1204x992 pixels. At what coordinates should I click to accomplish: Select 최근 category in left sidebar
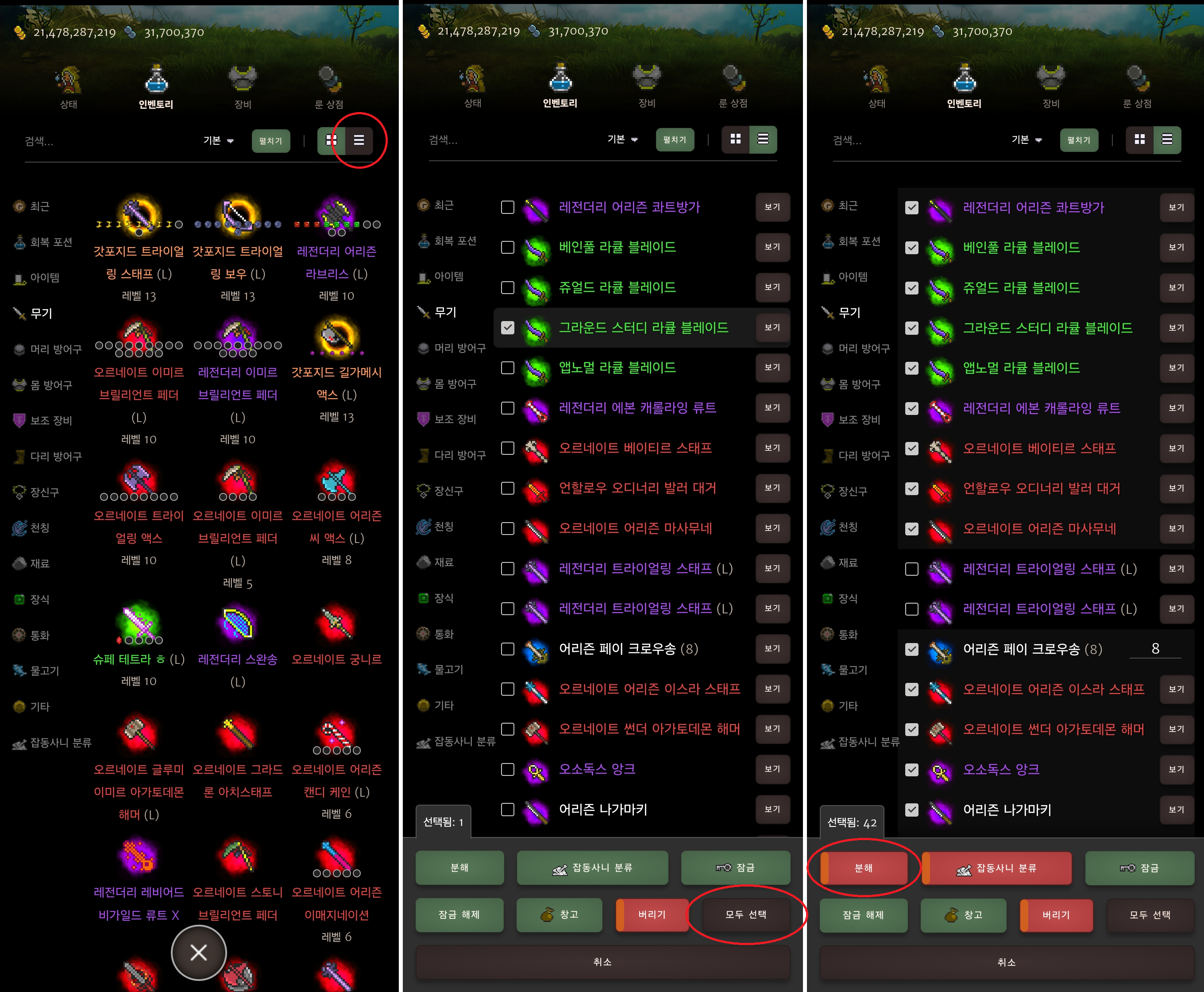point(32,206)
